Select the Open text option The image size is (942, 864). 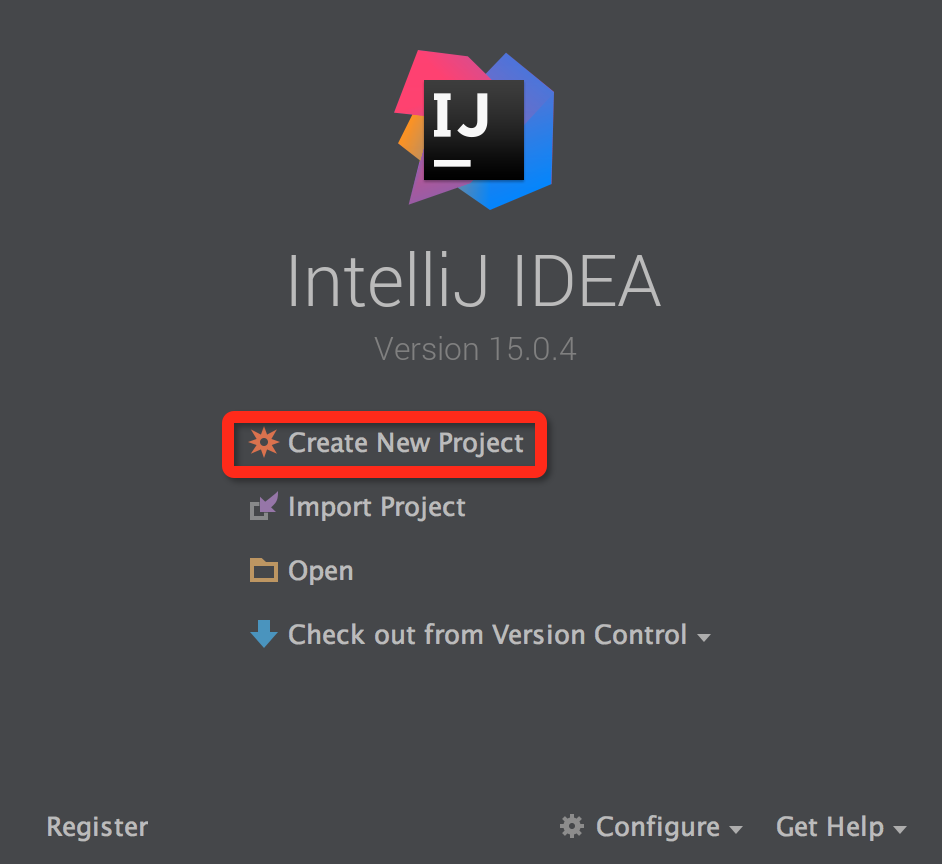[x=320, y=571]
